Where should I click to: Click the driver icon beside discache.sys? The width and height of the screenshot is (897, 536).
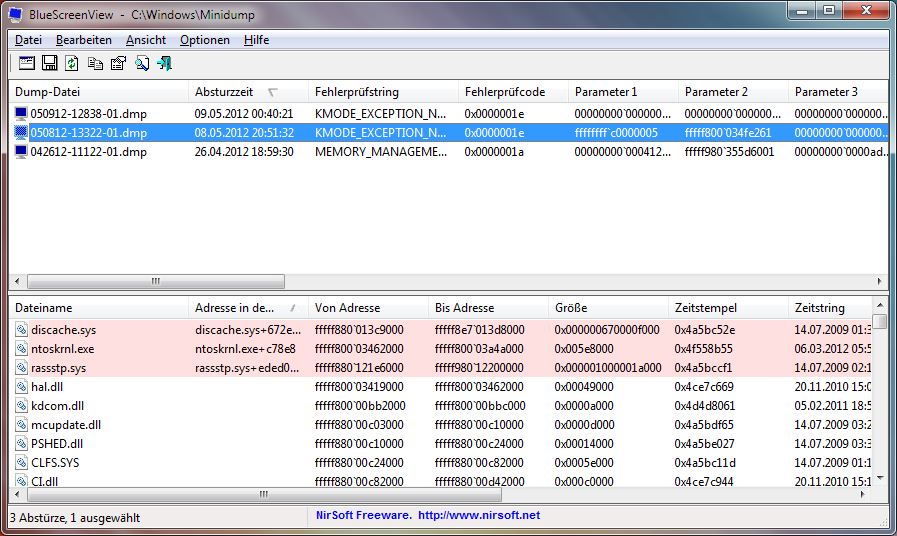tap(22, 329)
